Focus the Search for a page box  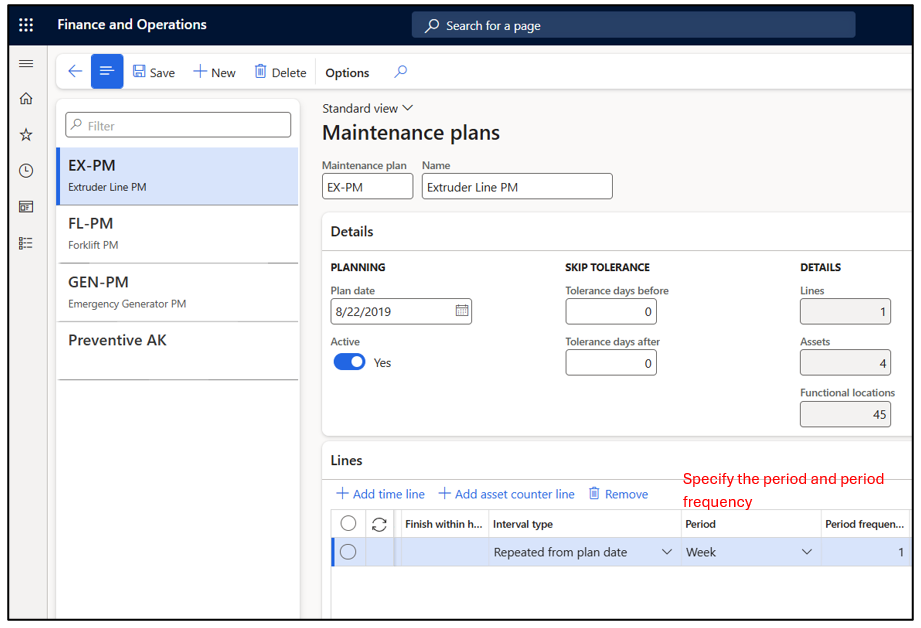tap(633, 25)
